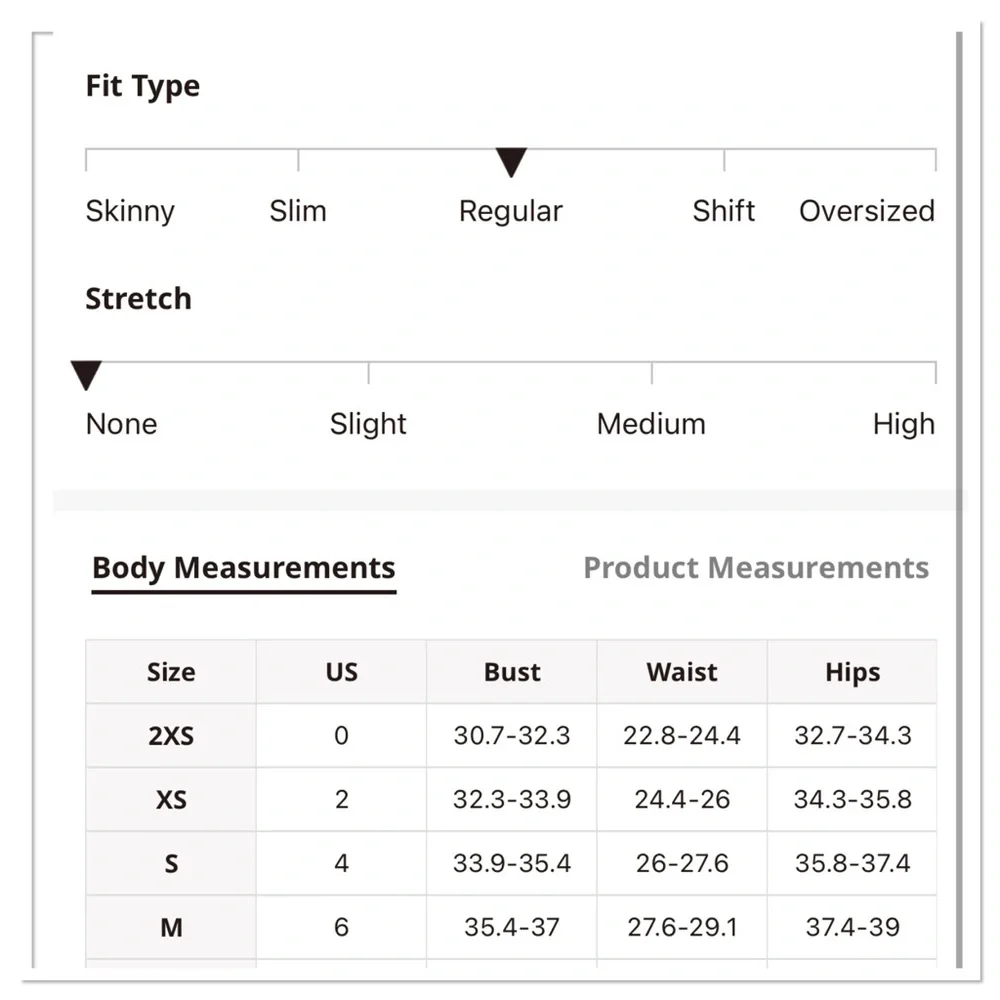1000x1000 pixels.
Task: Select the 2XS size row
Action: click(171, 736)
